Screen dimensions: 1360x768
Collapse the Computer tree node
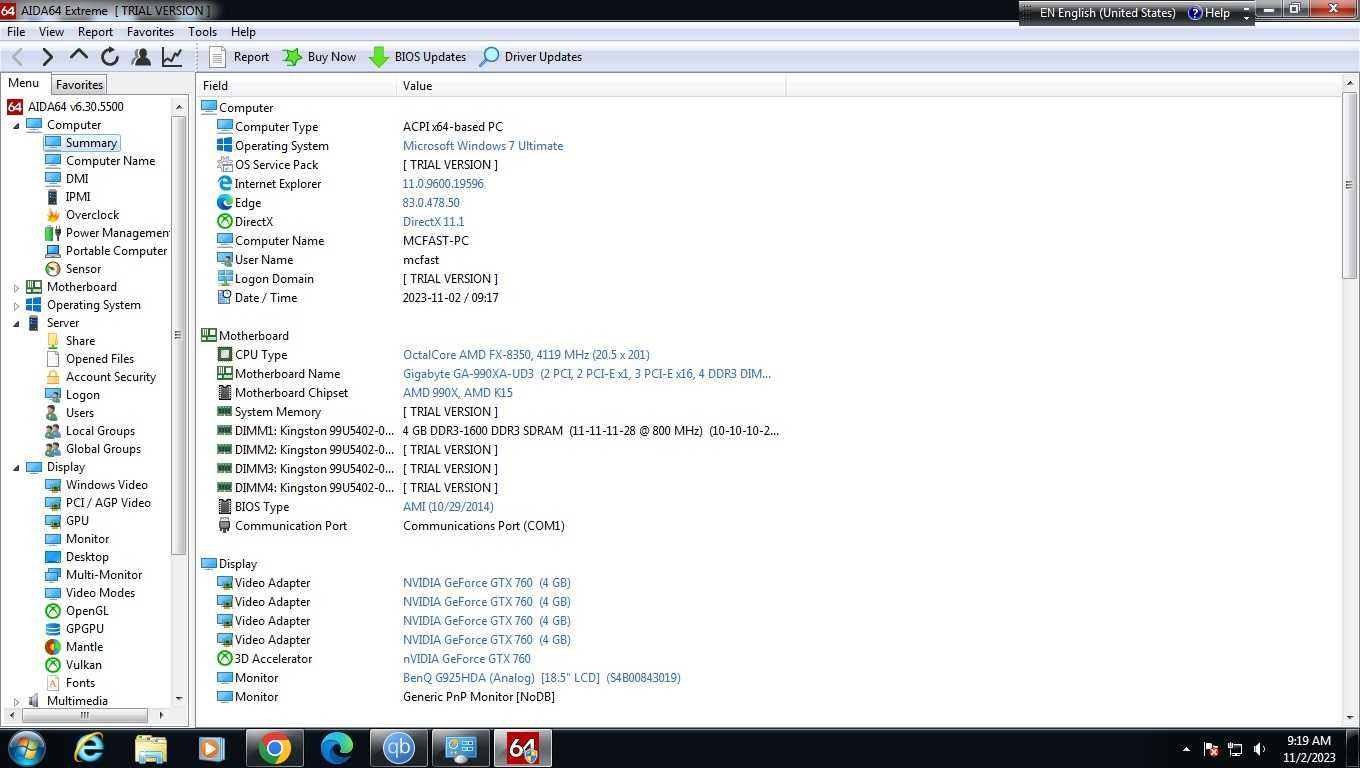(x=16, y=126)
